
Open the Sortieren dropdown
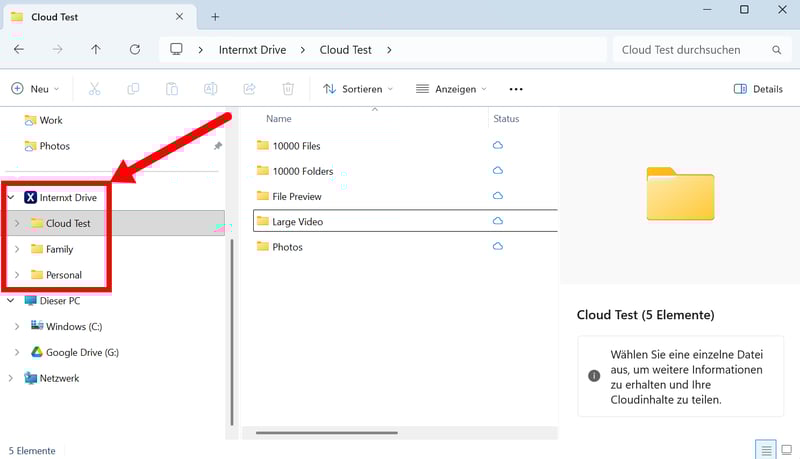[358, 89]
